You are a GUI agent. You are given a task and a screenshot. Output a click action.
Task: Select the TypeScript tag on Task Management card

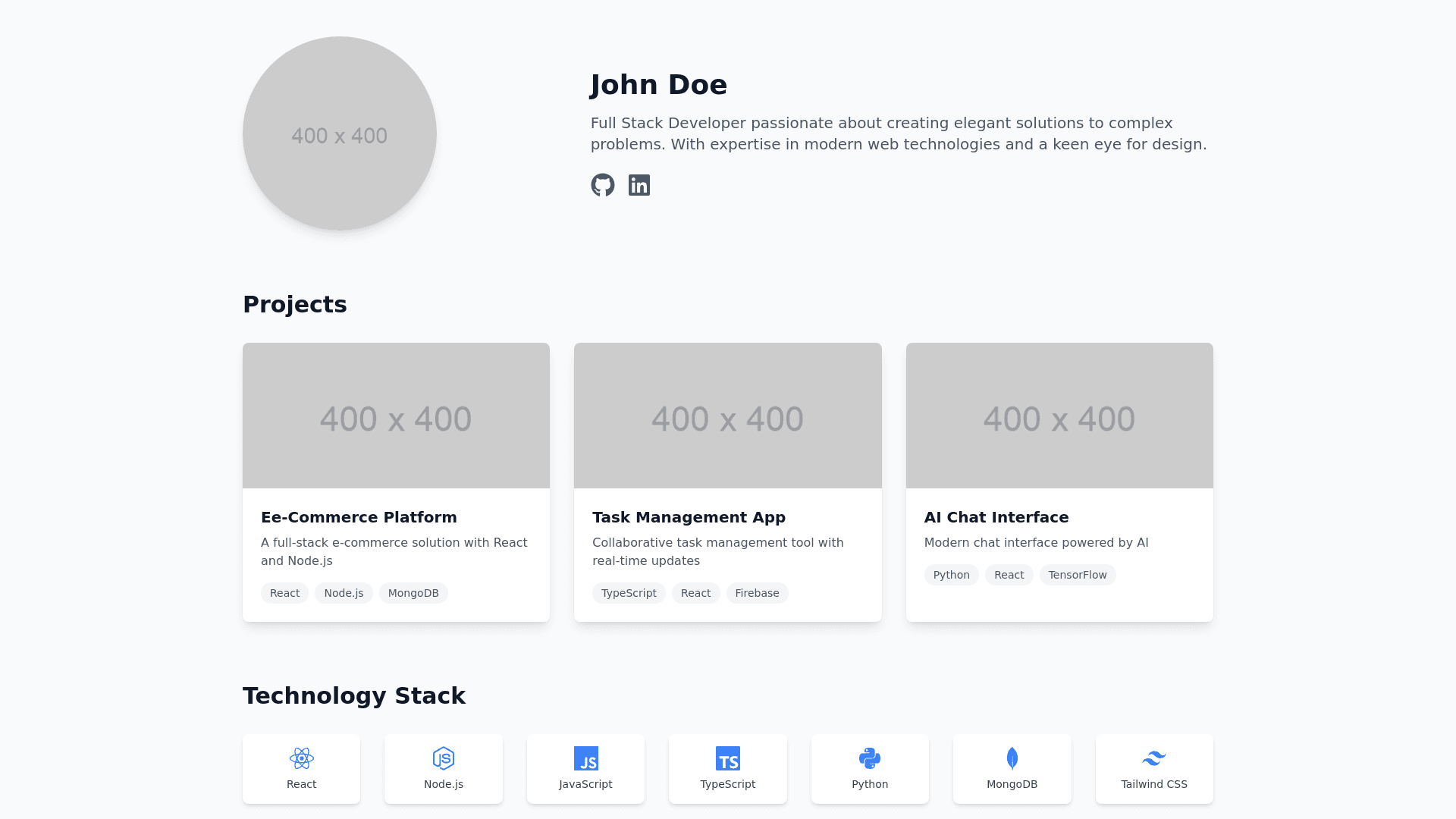(629, 593)
